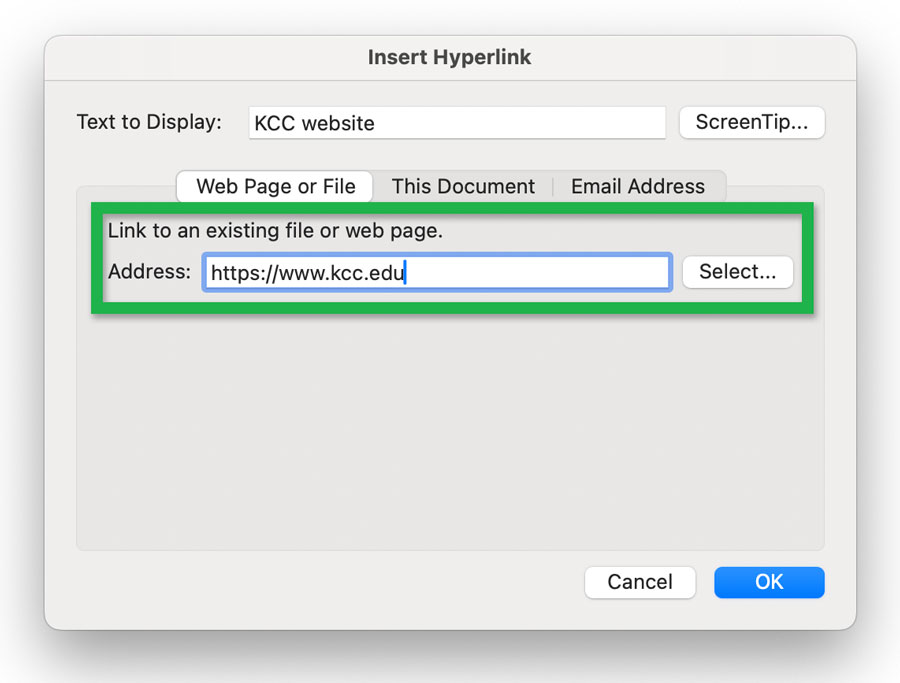Cancel out of Insert Hyperlink
900x683 pixels.
click(x=639, y=582)
